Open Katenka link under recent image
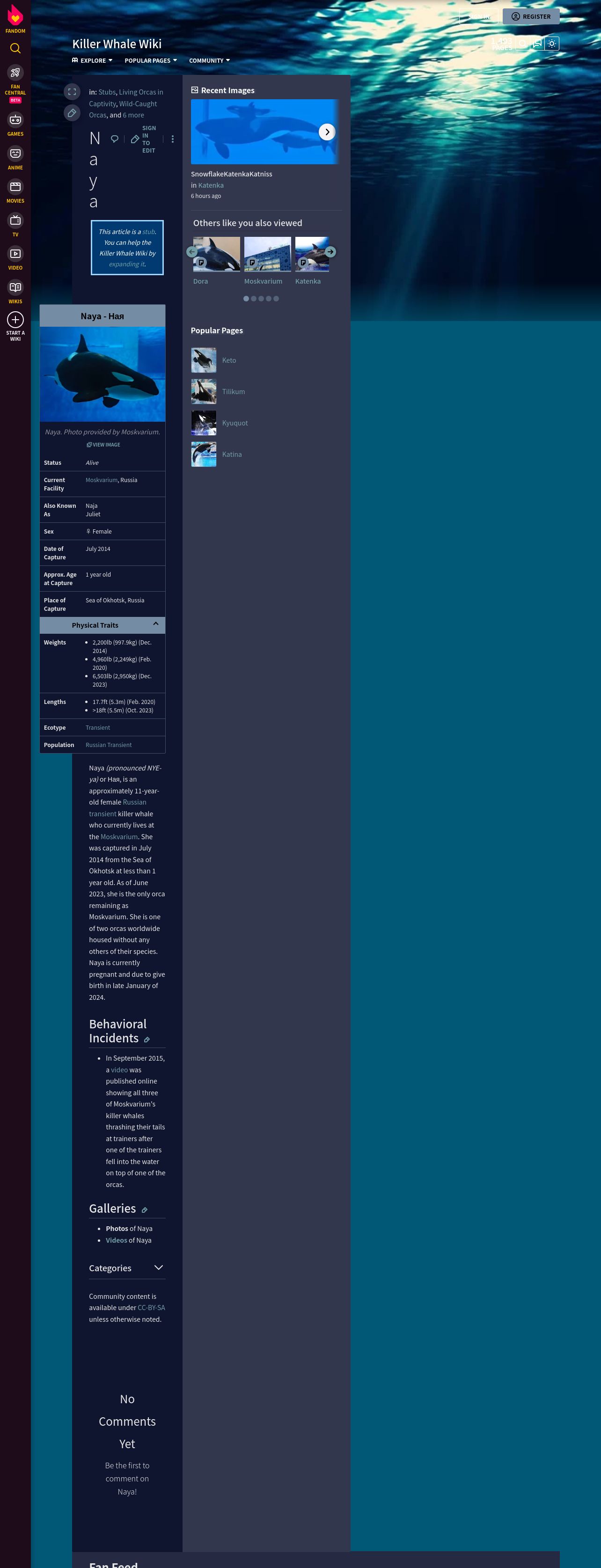 [211, 185]
